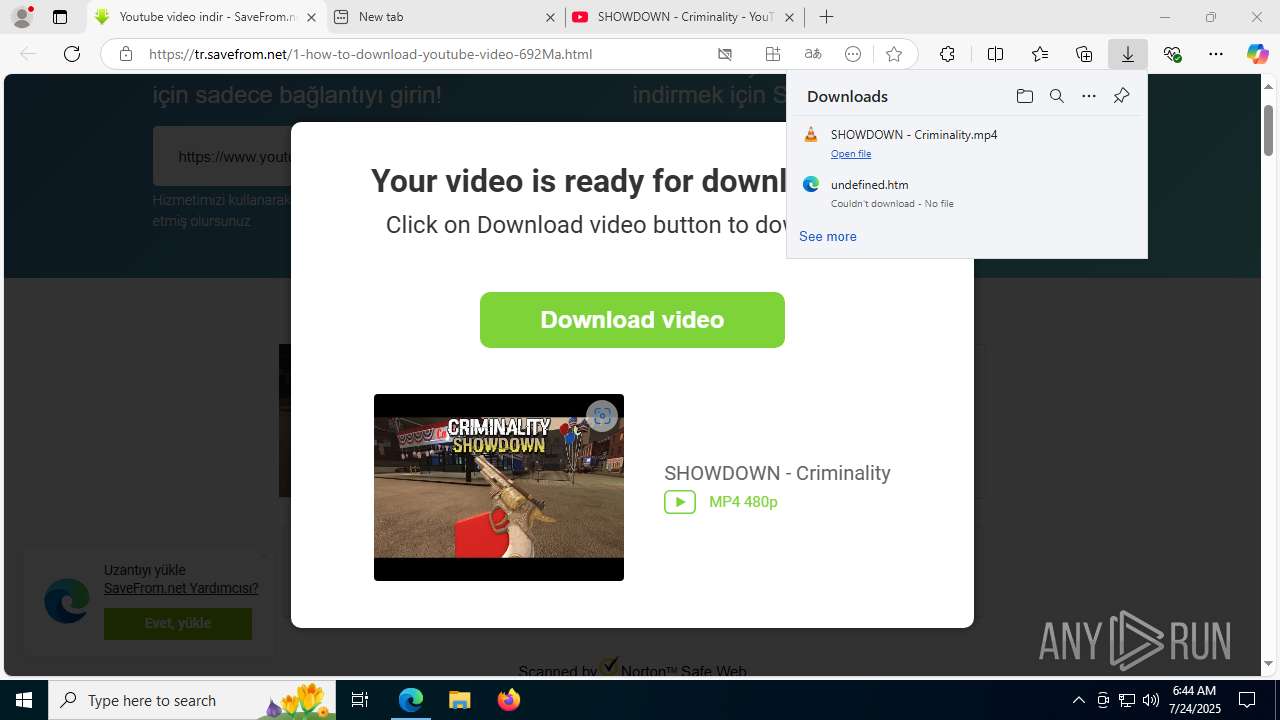
Task: Open the volume control in tray
Action: pyautogui.click(x=1150, y=700)
